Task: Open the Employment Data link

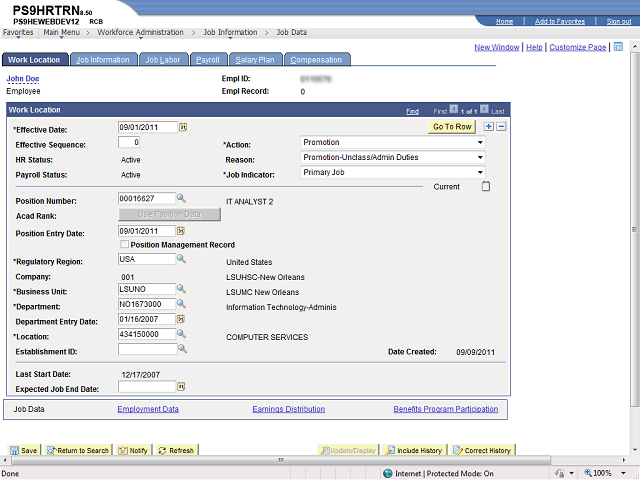Action: pyautogui.click(x=148, y=409)
